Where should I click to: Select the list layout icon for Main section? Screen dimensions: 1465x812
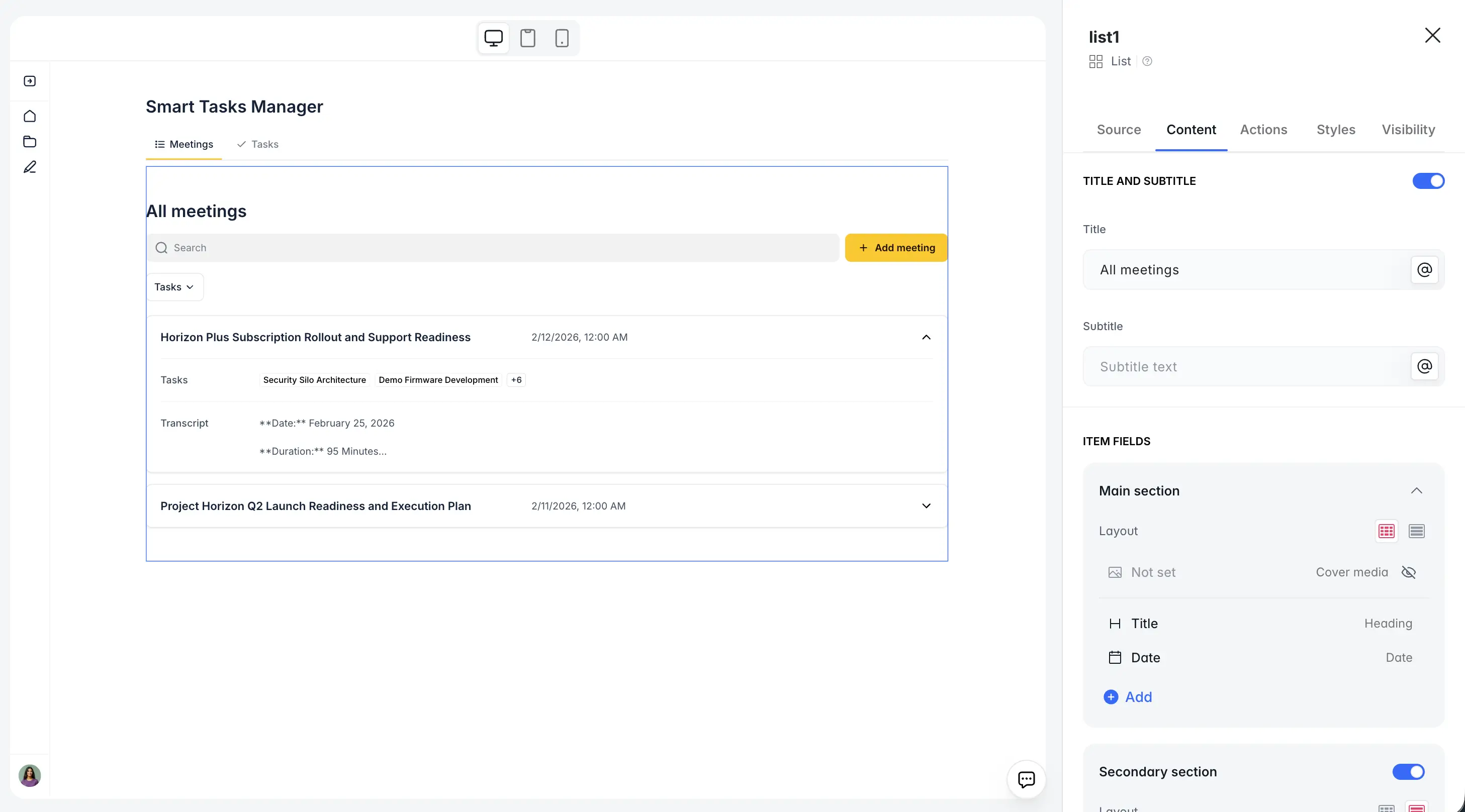(x=1417, y=531)
